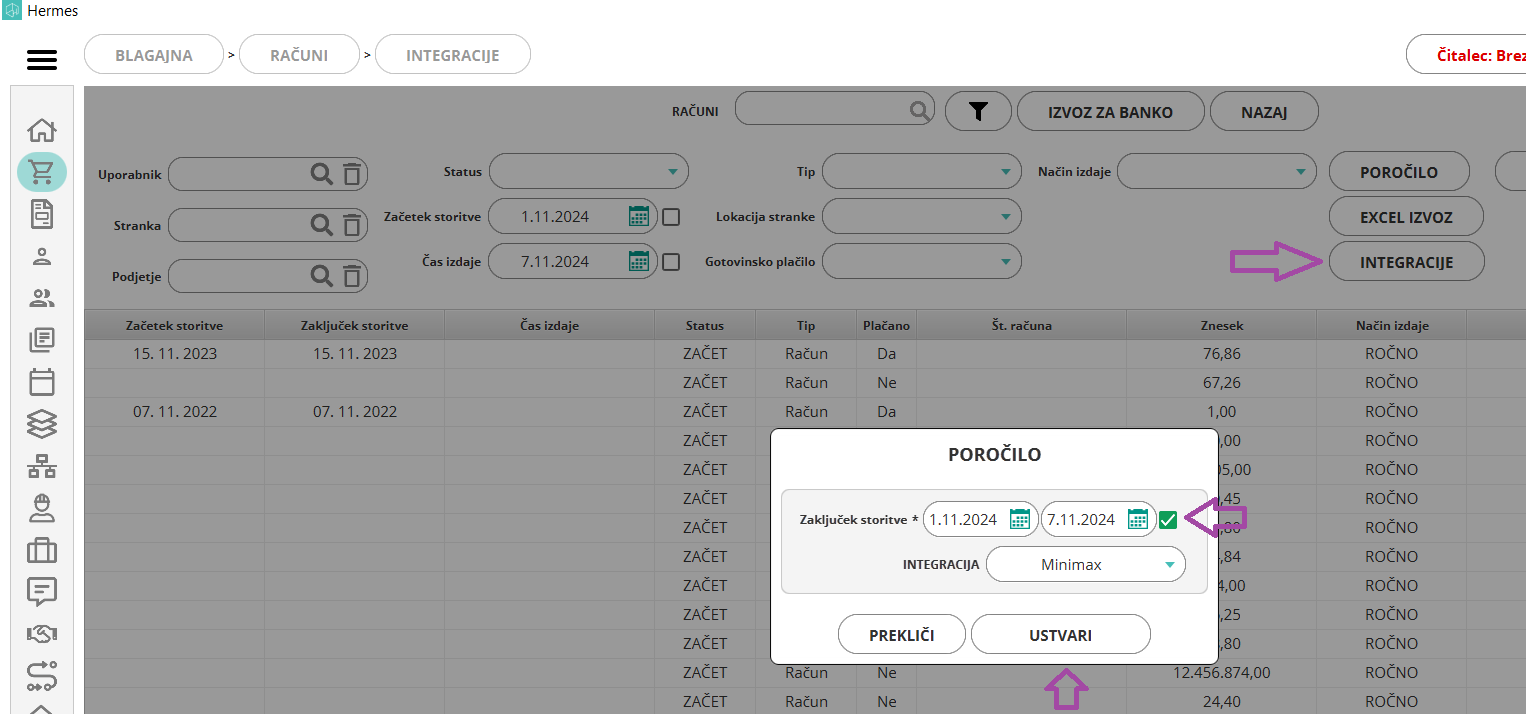Viewport: 1526px width, 714px height.
Task: Select the row with amount 24,40
Action: coord(805,702)
